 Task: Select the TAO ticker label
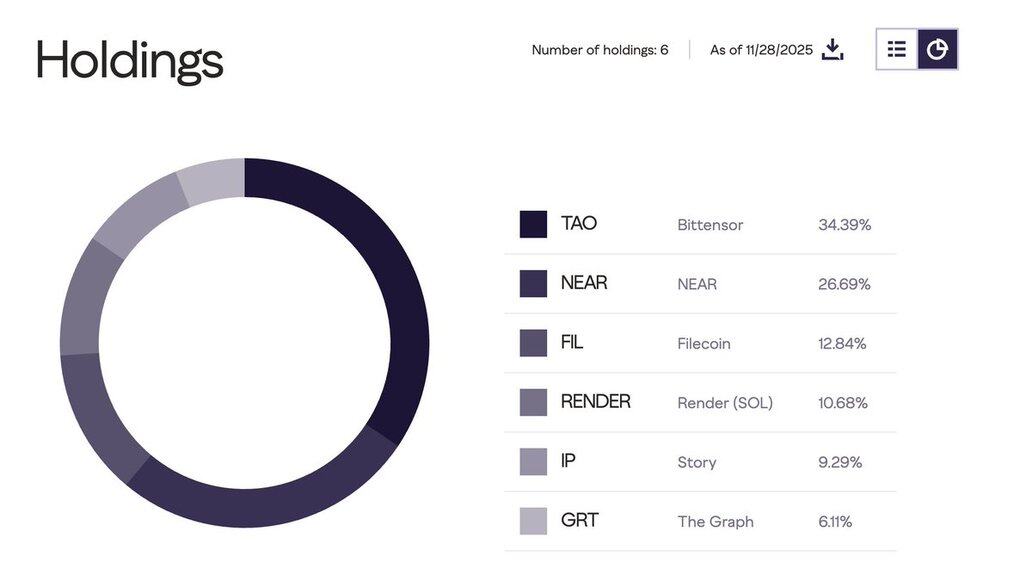pyautogui.click(x=579, y=223)
